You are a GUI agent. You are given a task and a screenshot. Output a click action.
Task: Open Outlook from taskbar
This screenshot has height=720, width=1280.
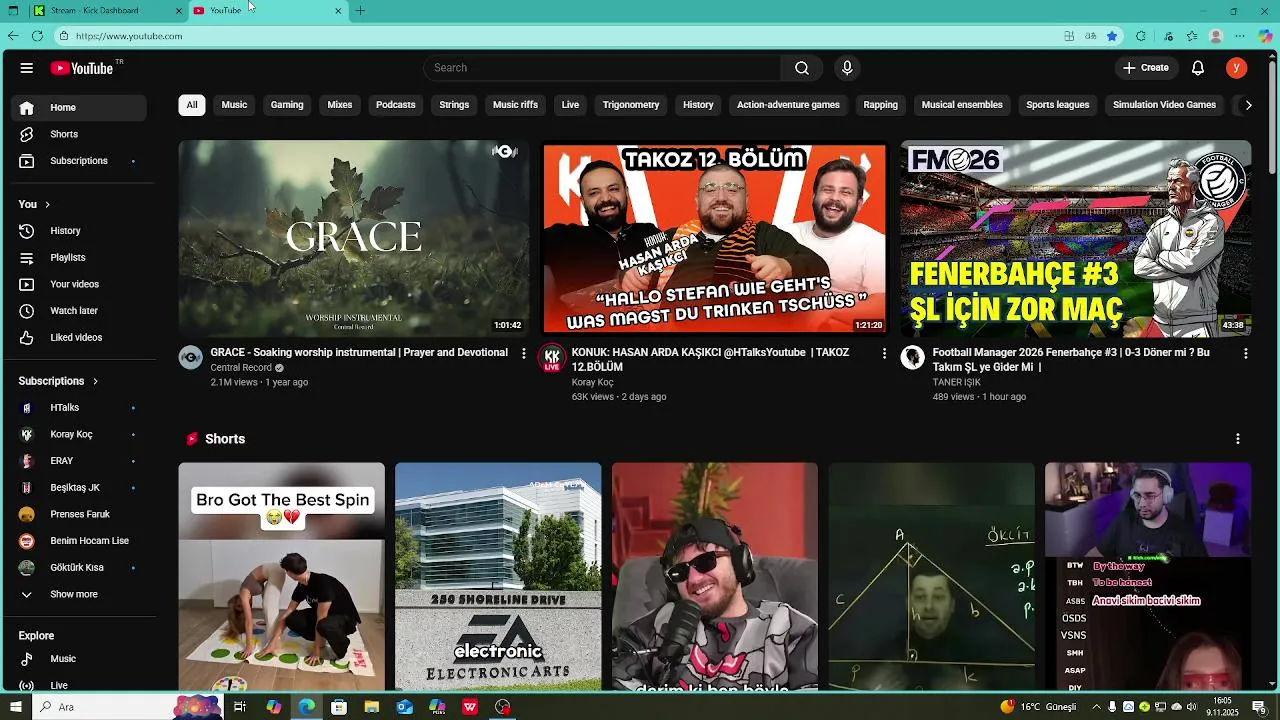404,707
